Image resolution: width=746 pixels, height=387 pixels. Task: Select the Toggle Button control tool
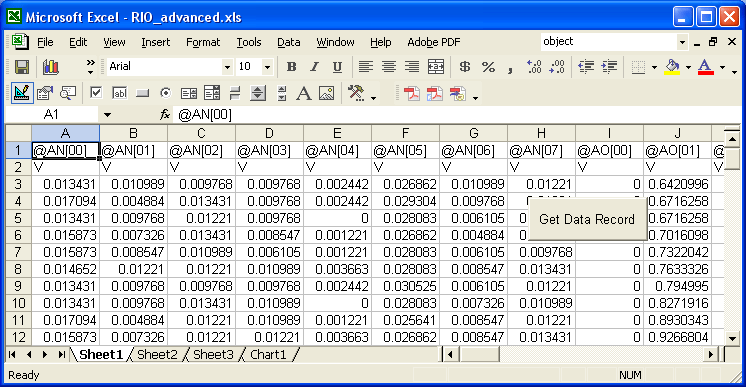coord(235,93)
